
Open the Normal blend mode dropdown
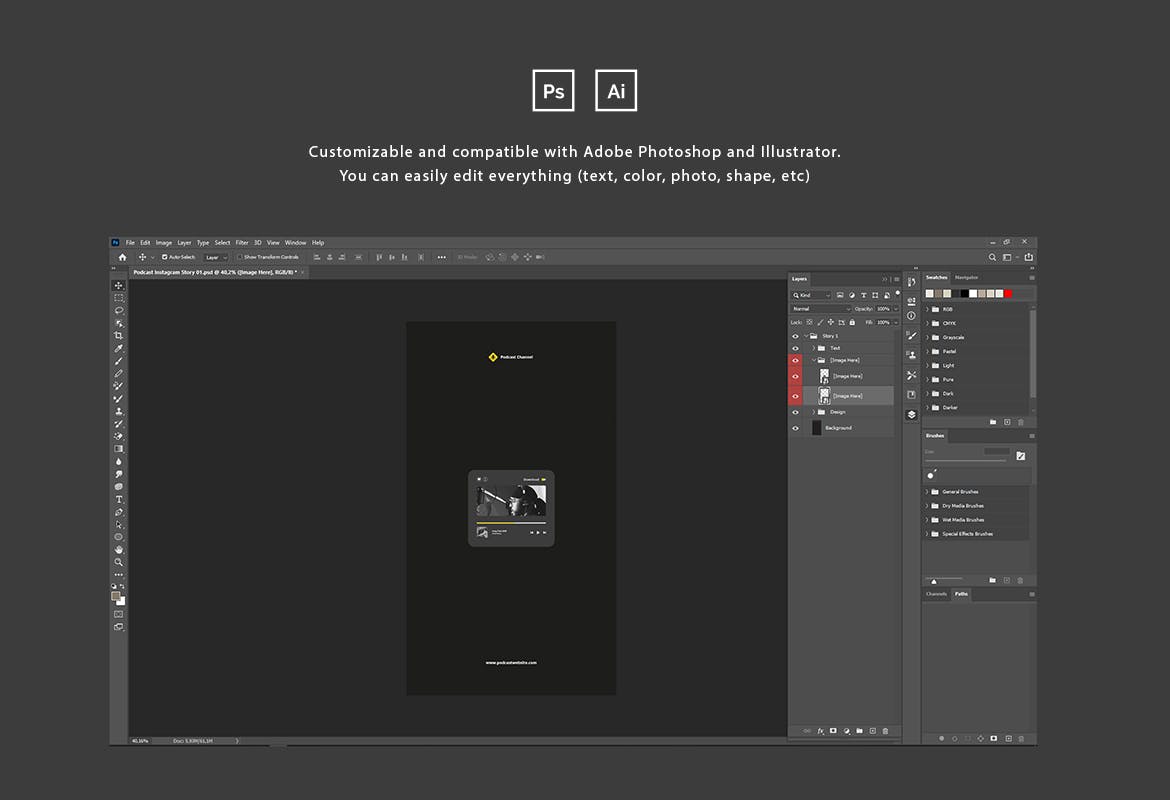click(820, 309)
